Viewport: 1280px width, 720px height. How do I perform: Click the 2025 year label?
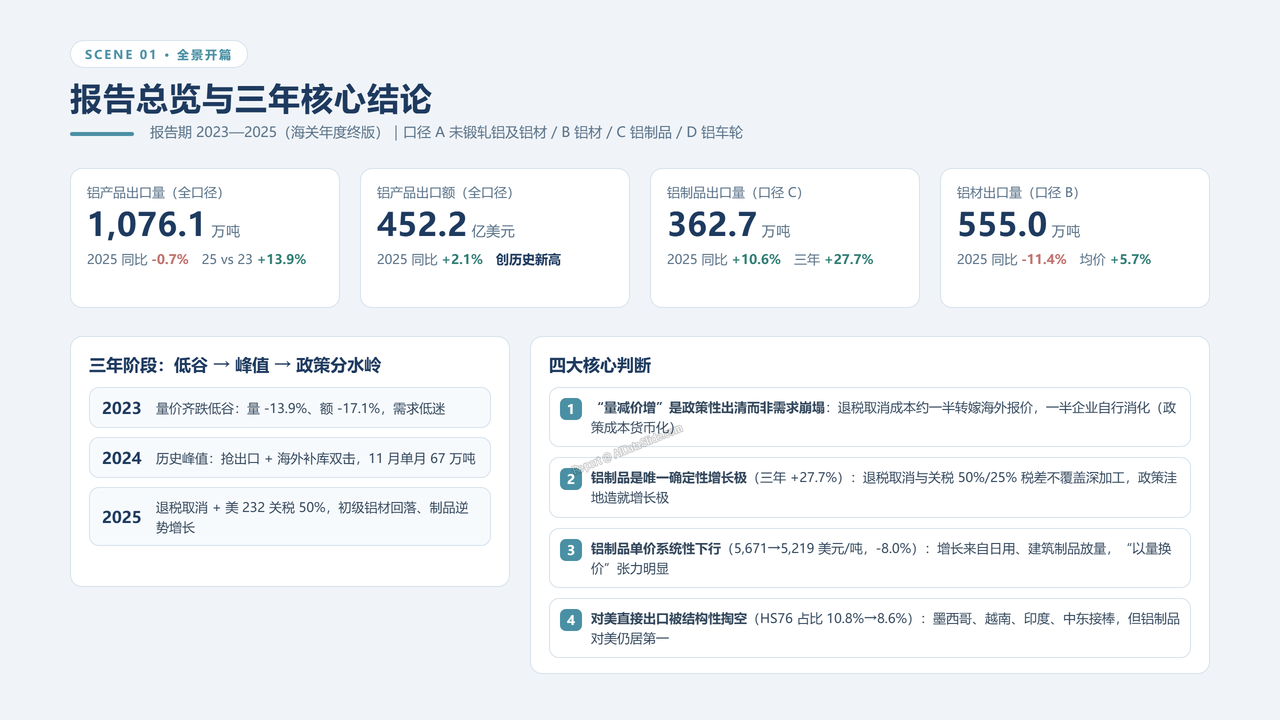(122, 517)
